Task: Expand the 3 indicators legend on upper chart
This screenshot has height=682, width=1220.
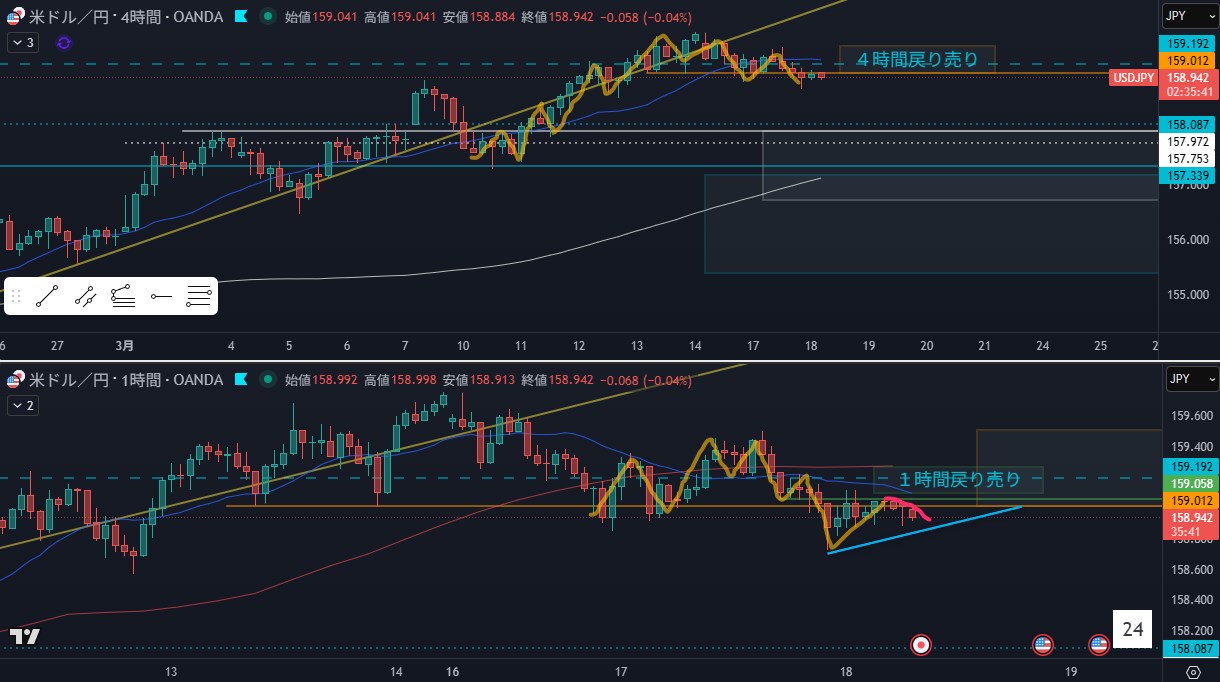Action: (x=22, y=42)
